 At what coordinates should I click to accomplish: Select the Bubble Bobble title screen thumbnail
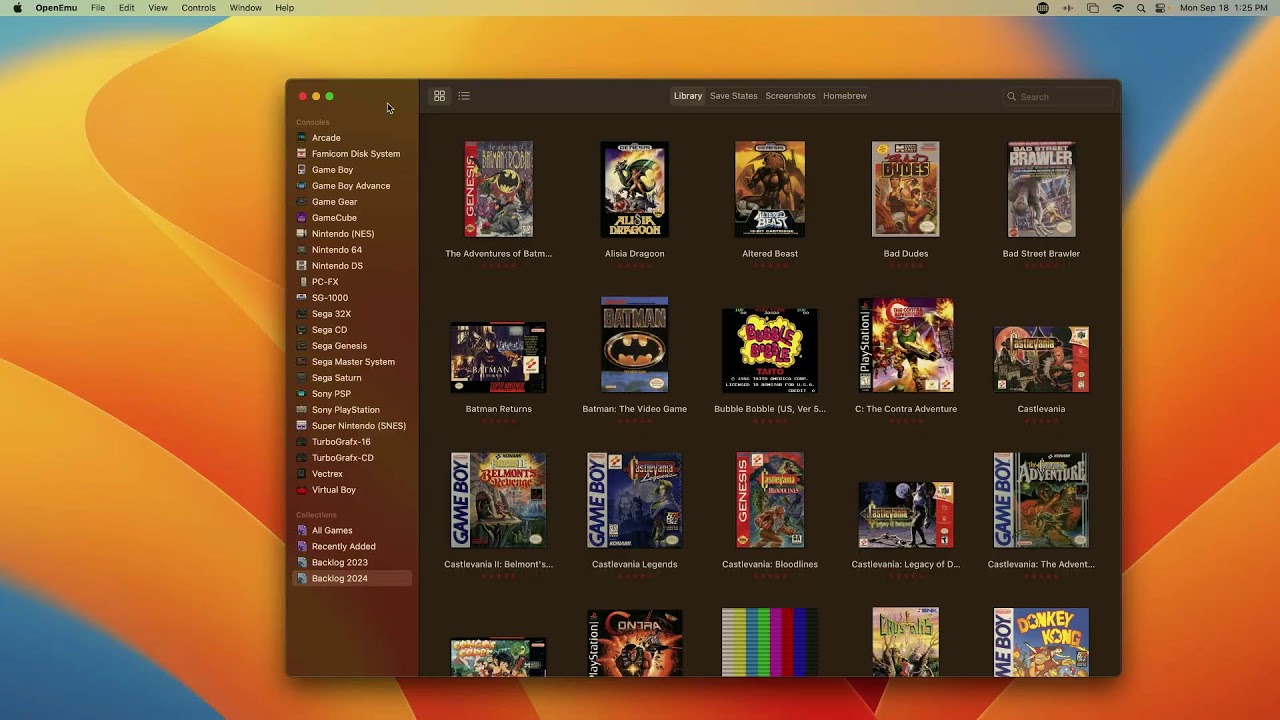tap(770, 350)
